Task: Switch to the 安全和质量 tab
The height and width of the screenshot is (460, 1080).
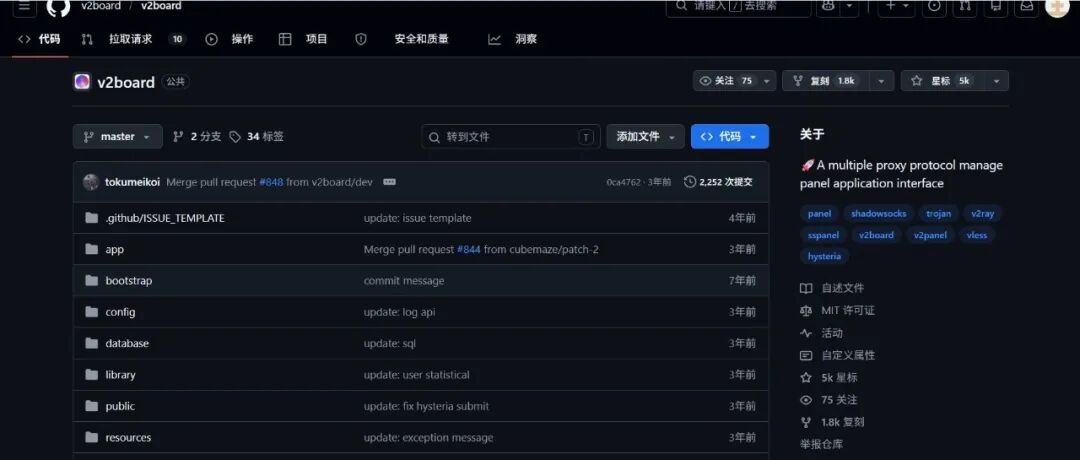Action: click(x=402, y=39)
